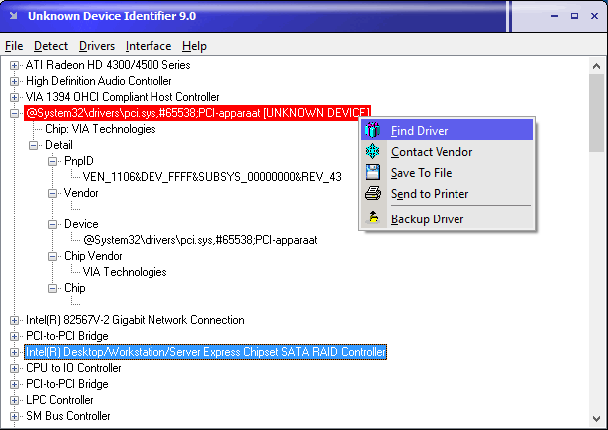Open the Help menu
The height and width of the screenshot is (430, 608).
[x=194, y=46]
